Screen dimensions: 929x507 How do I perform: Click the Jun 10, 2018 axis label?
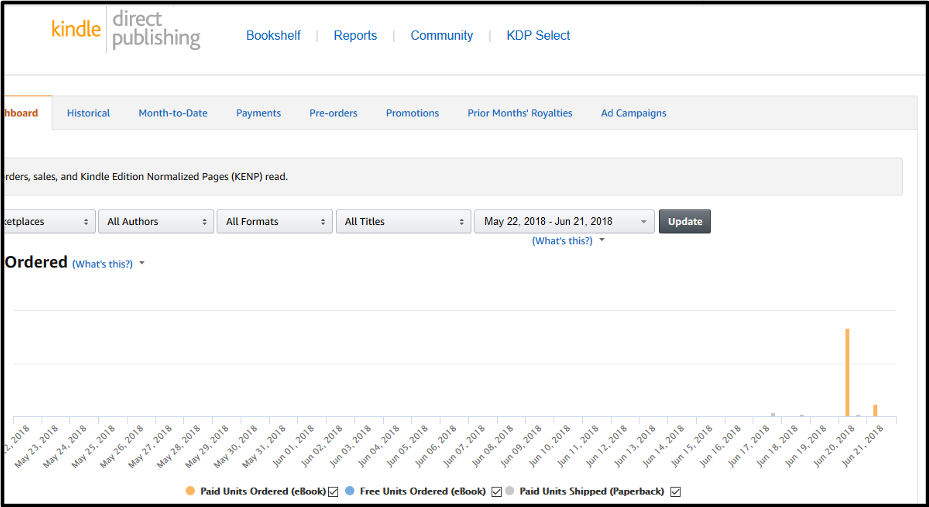click(x=550, y=447)
